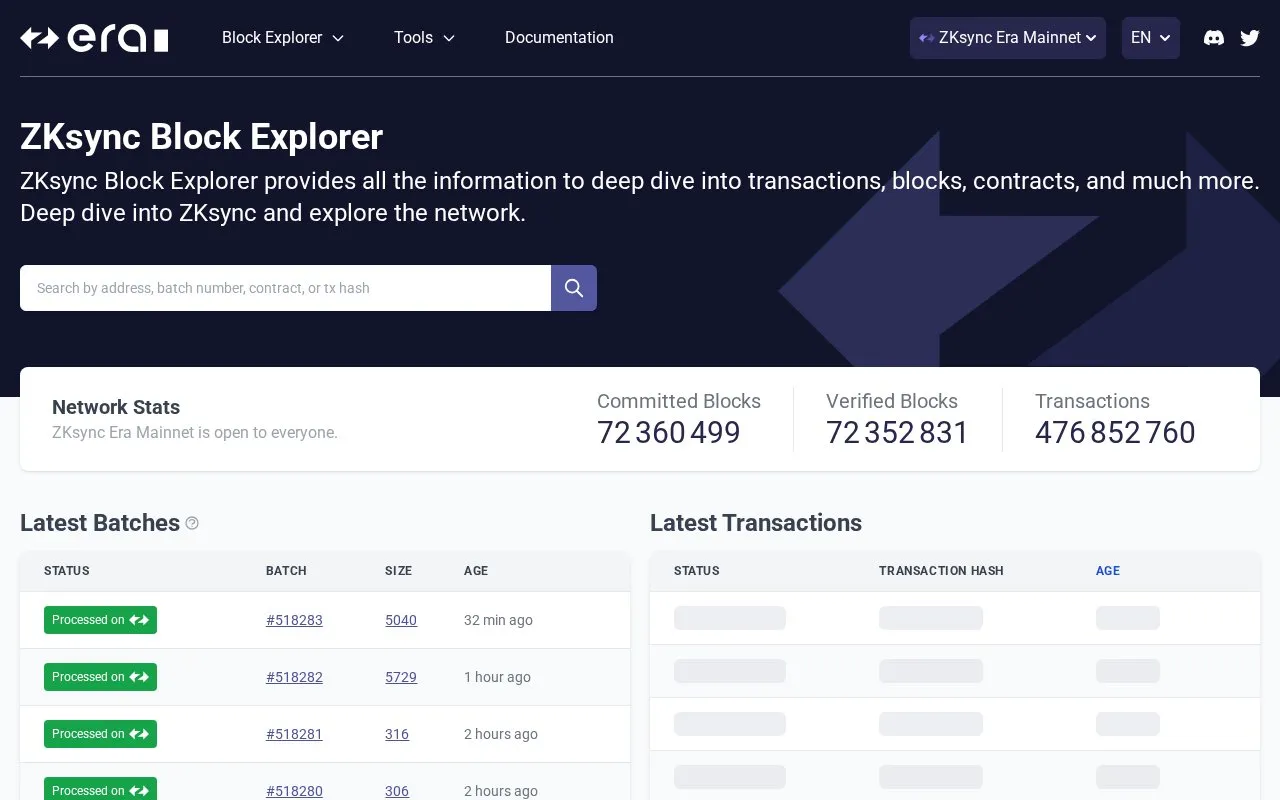
Task: Open batch #518280
Action: tap(294, 791)
